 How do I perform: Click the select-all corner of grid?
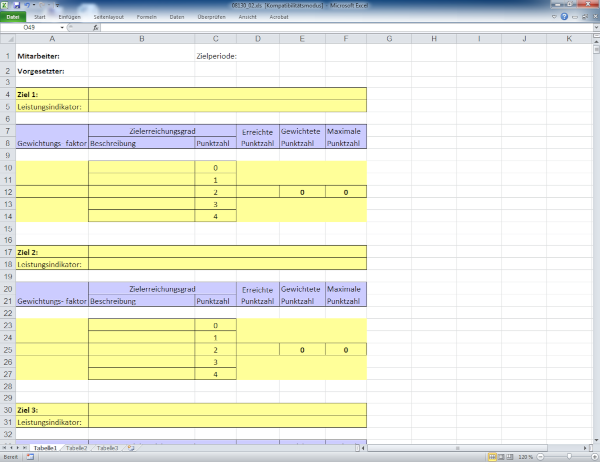tap(7, 39)
